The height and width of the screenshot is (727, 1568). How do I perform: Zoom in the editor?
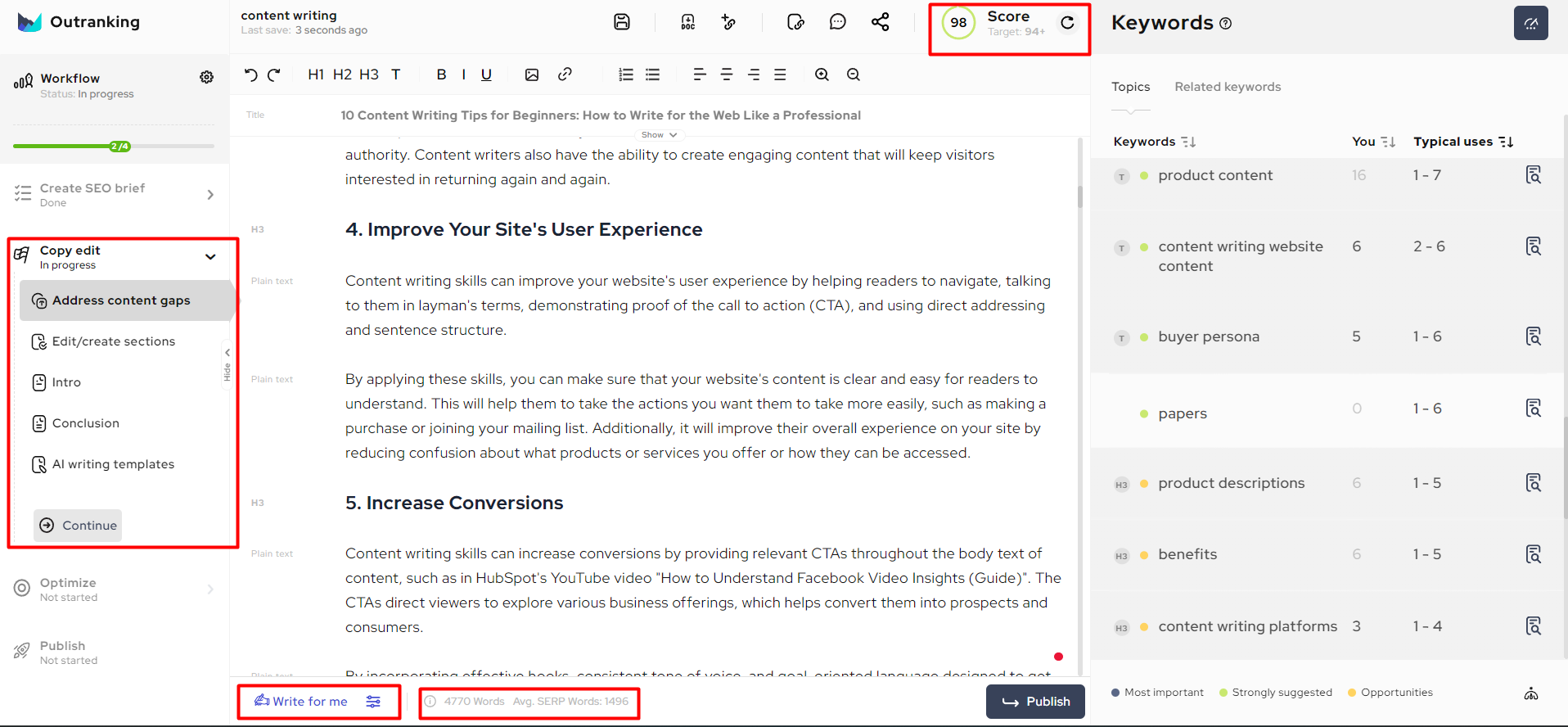tap(822, 75)
